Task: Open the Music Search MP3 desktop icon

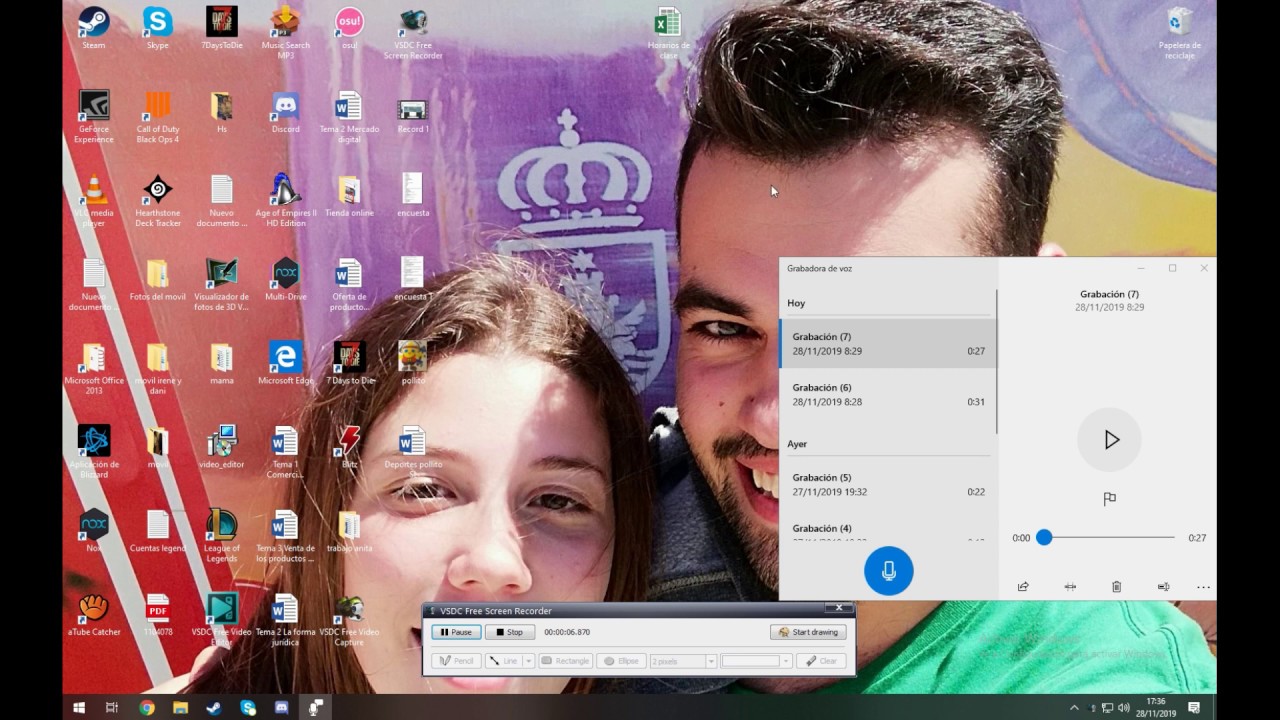Action: (x=286, y=32)
